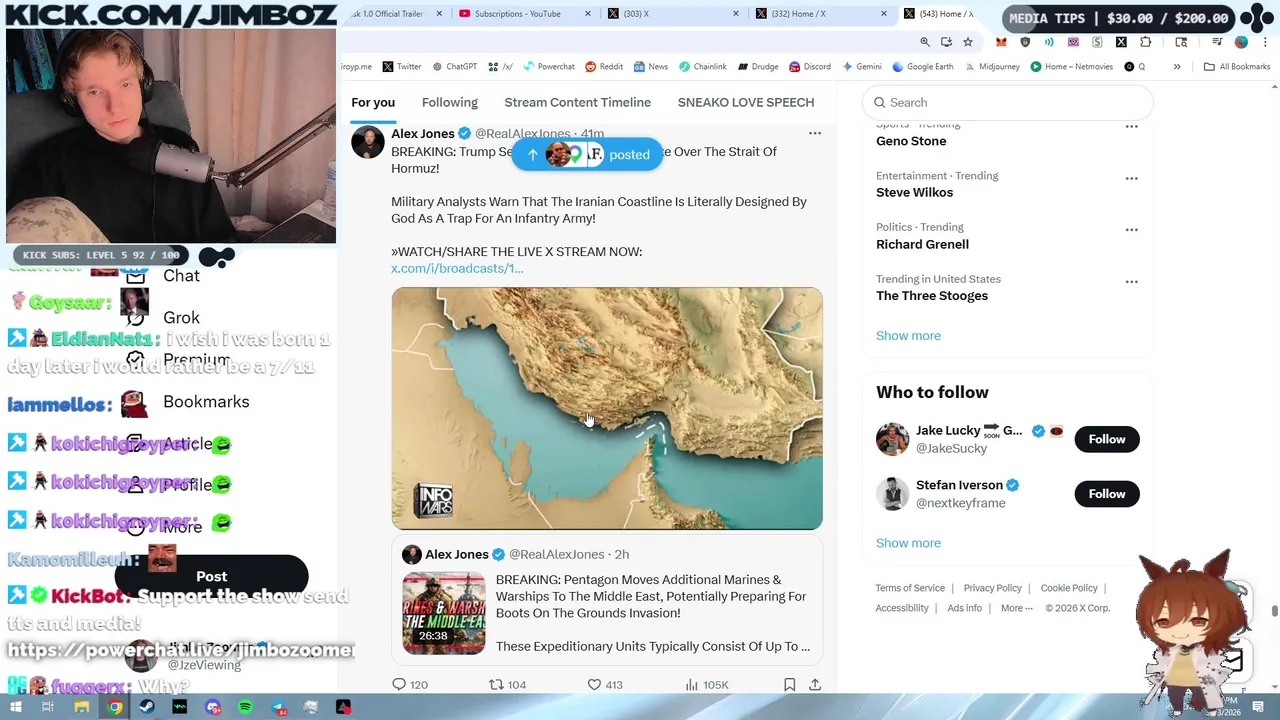View post analytics showing 105K views

coord(706,684)
